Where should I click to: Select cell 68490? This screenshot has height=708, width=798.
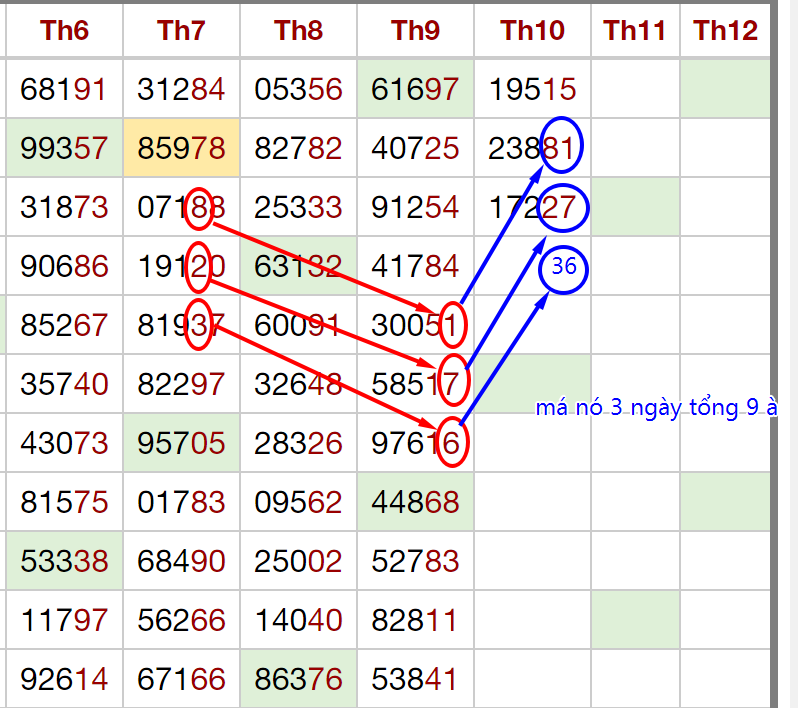181,561
